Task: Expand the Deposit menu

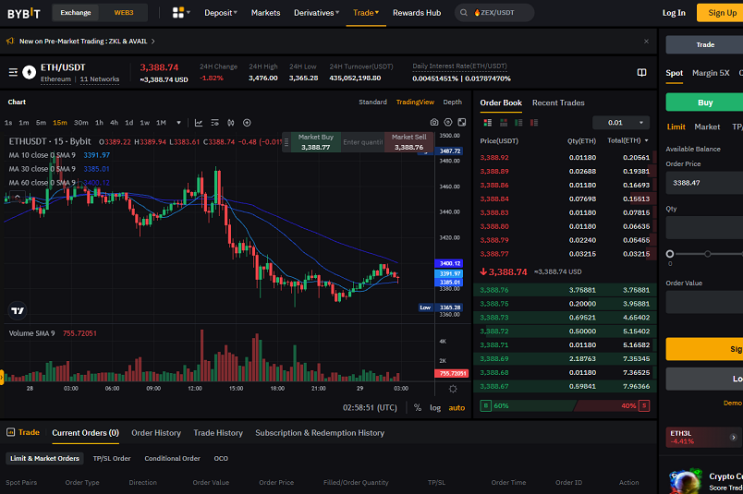Action: click(220, 13)
